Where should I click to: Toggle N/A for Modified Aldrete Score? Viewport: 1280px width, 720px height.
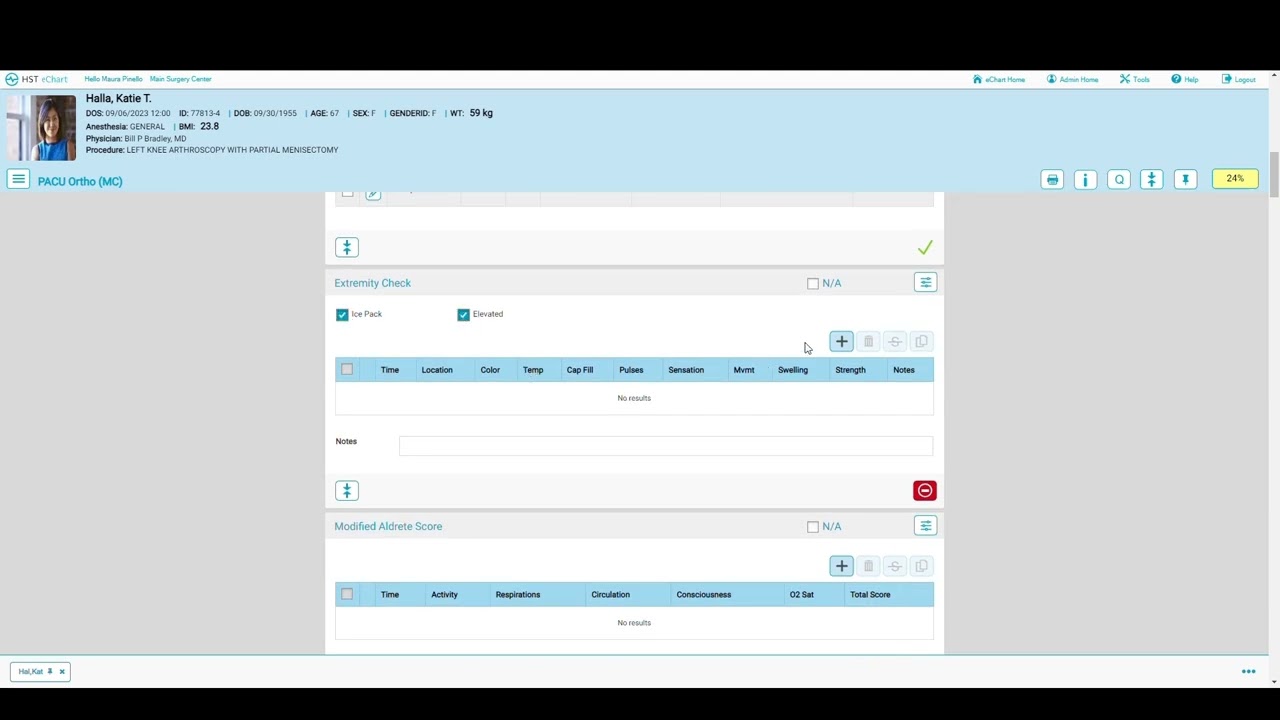point(813,527)
